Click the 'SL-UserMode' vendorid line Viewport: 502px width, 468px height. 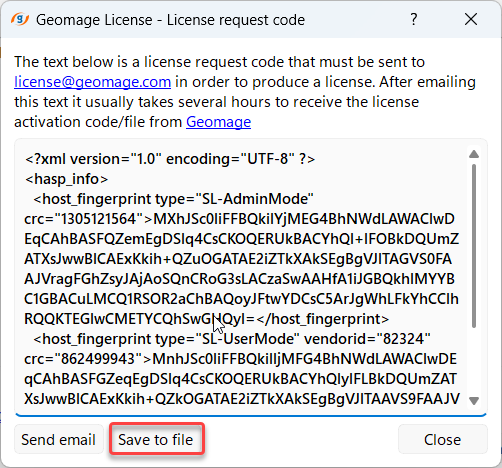[232, 339]
